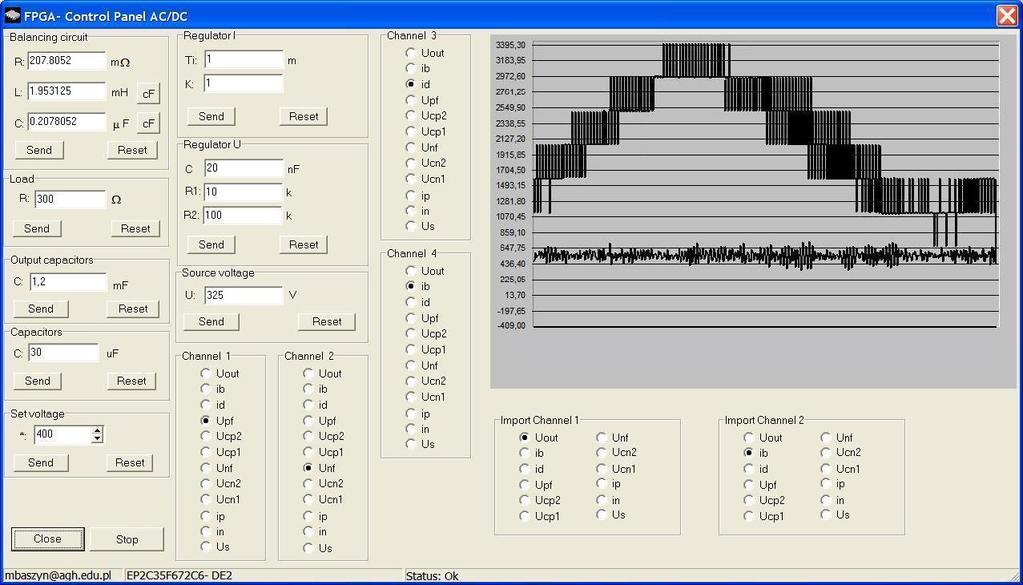
Task: Increase Set voltage with up spinner arrow
Action: (97, 430)
